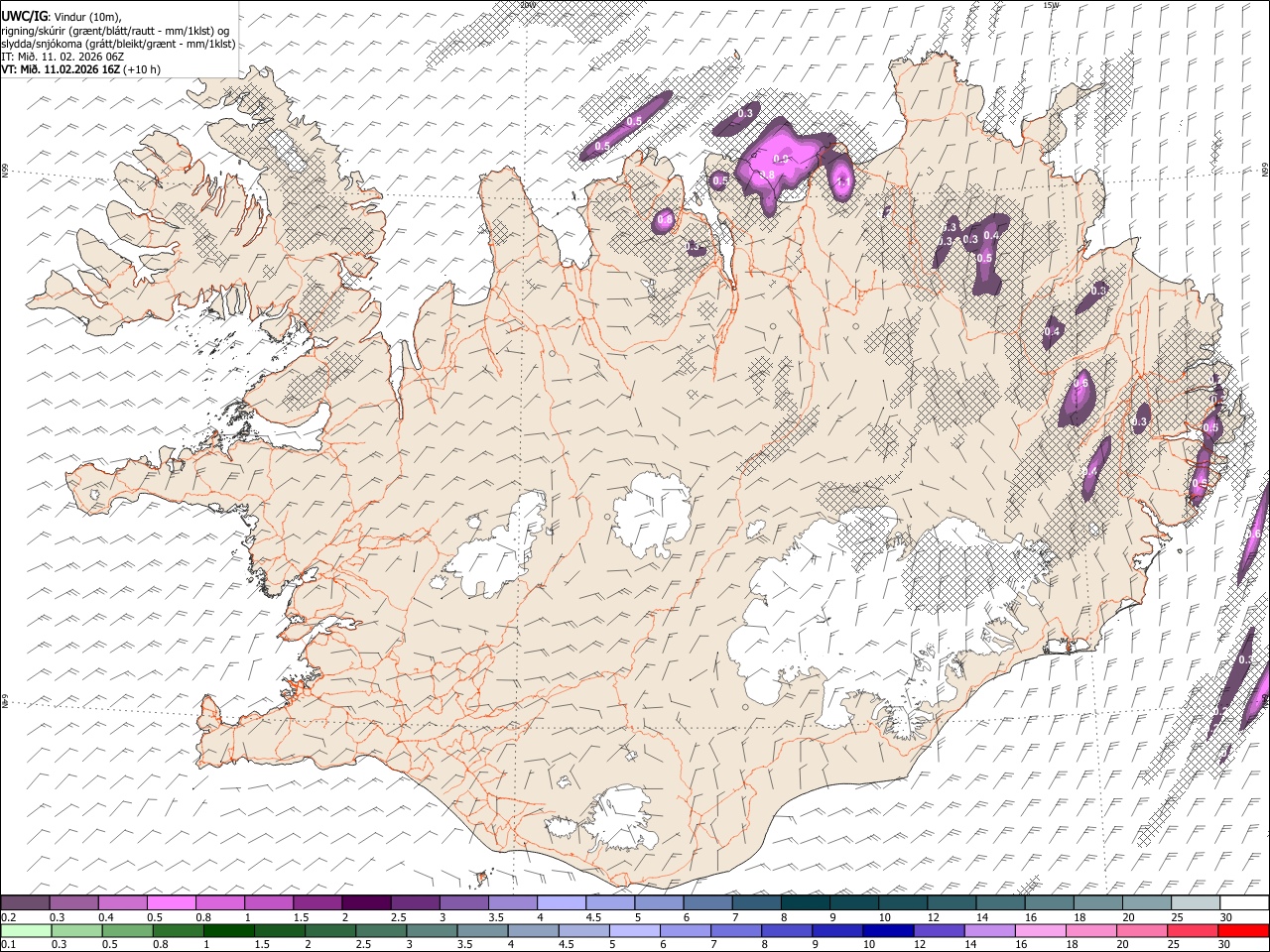Select the lower legend swatch between 0.8 and 1
The image size is (1270, 952).
178,930
